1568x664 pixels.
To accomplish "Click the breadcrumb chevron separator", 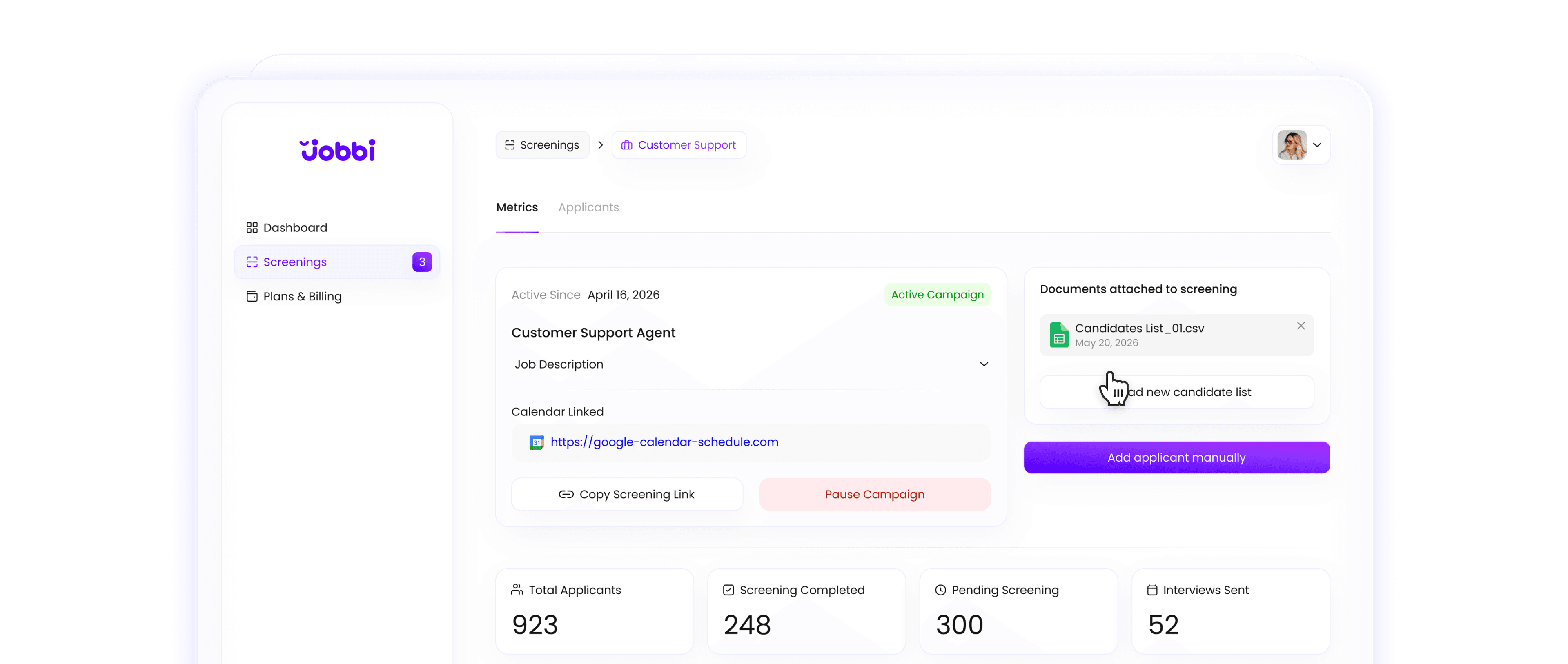I will [x=600, y=145].
